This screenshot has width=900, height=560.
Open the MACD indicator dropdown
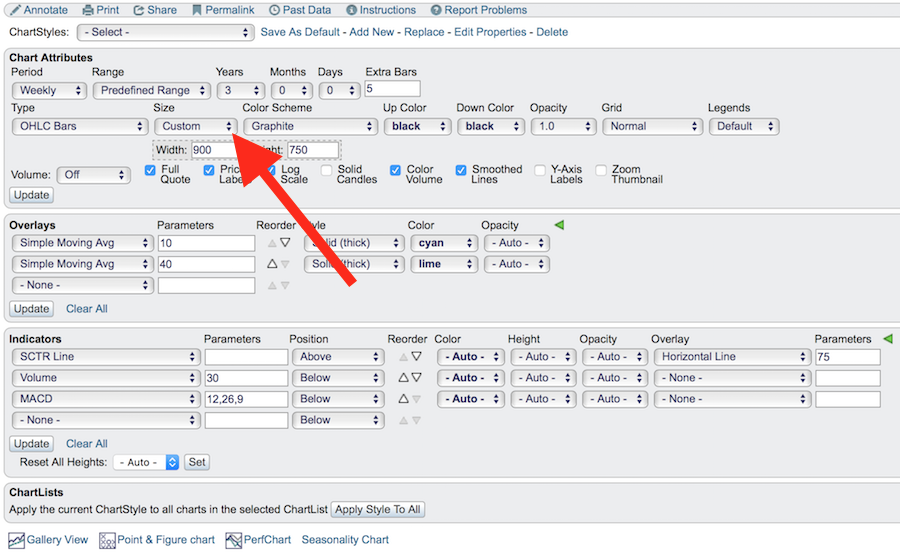pos(105,399)
